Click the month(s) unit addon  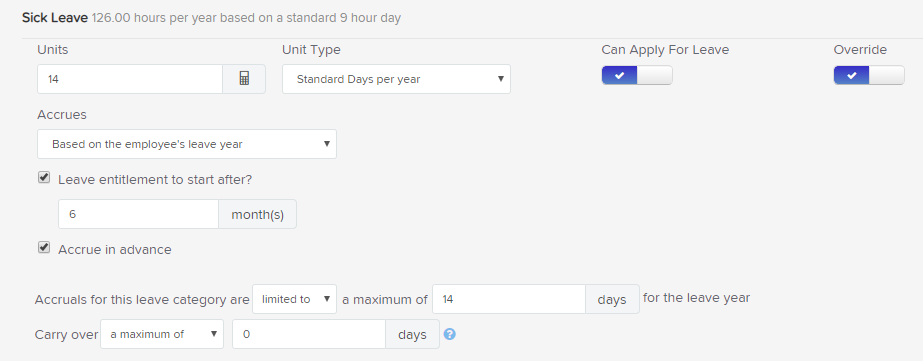pos(257,214)
